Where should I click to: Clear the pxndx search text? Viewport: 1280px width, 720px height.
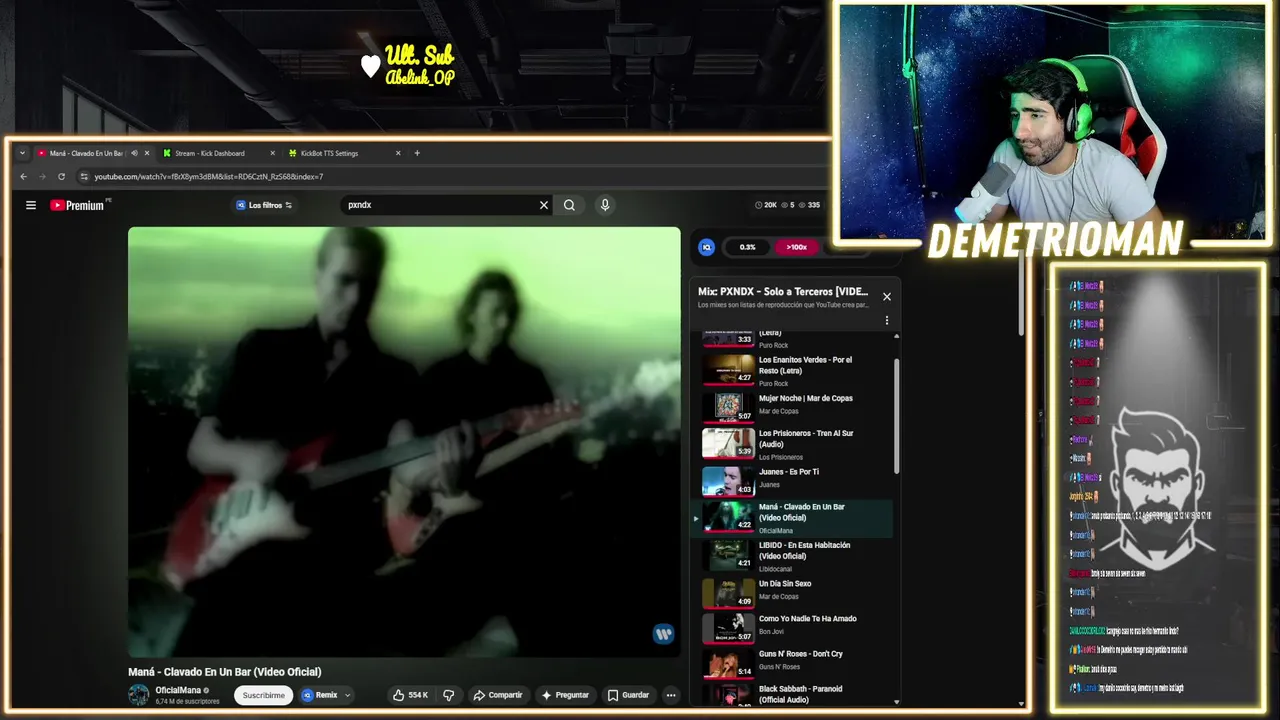click(x=544, y=205)
